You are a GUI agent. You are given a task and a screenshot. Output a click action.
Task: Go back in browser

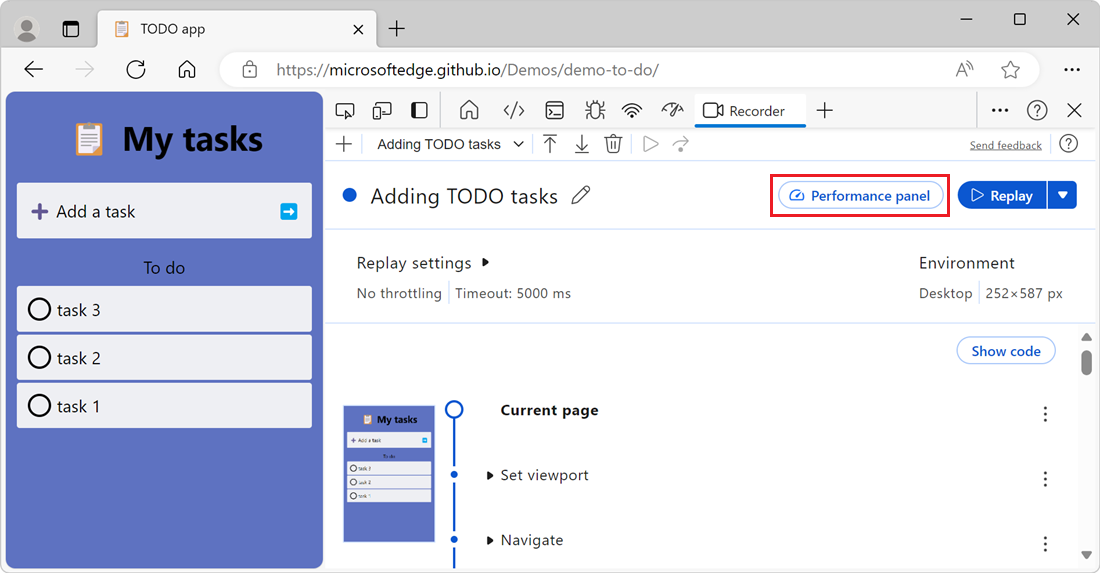[34, 69]
